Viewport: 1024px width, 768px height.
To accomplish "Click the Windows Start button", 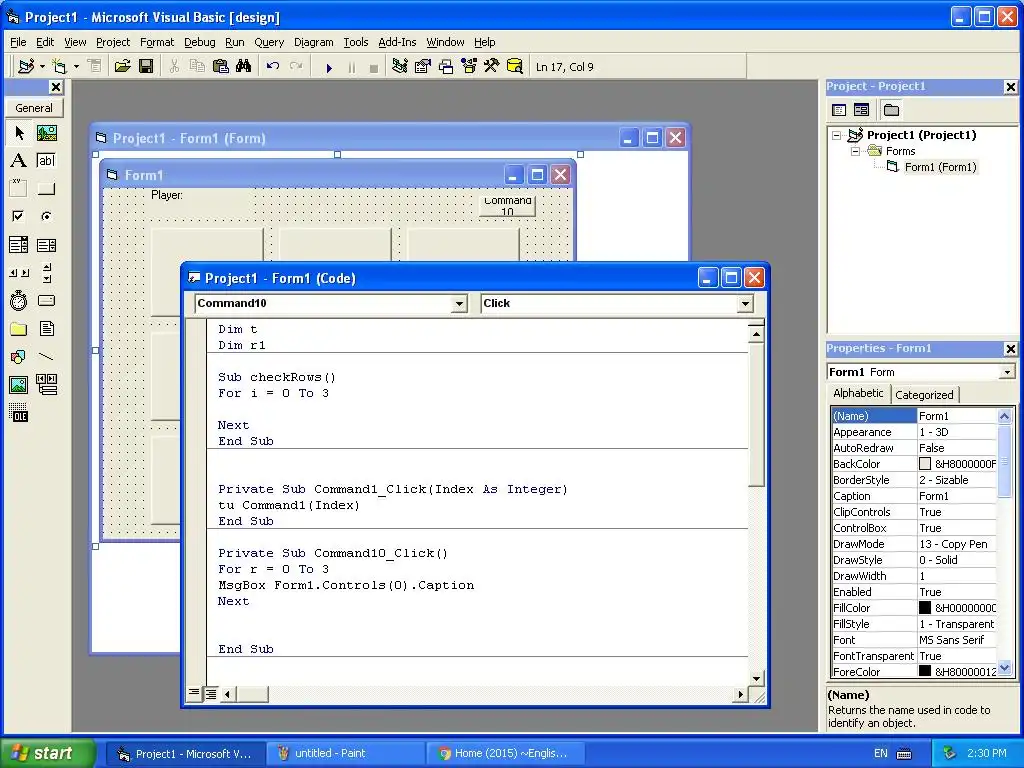I will click(x=48, y=753).
